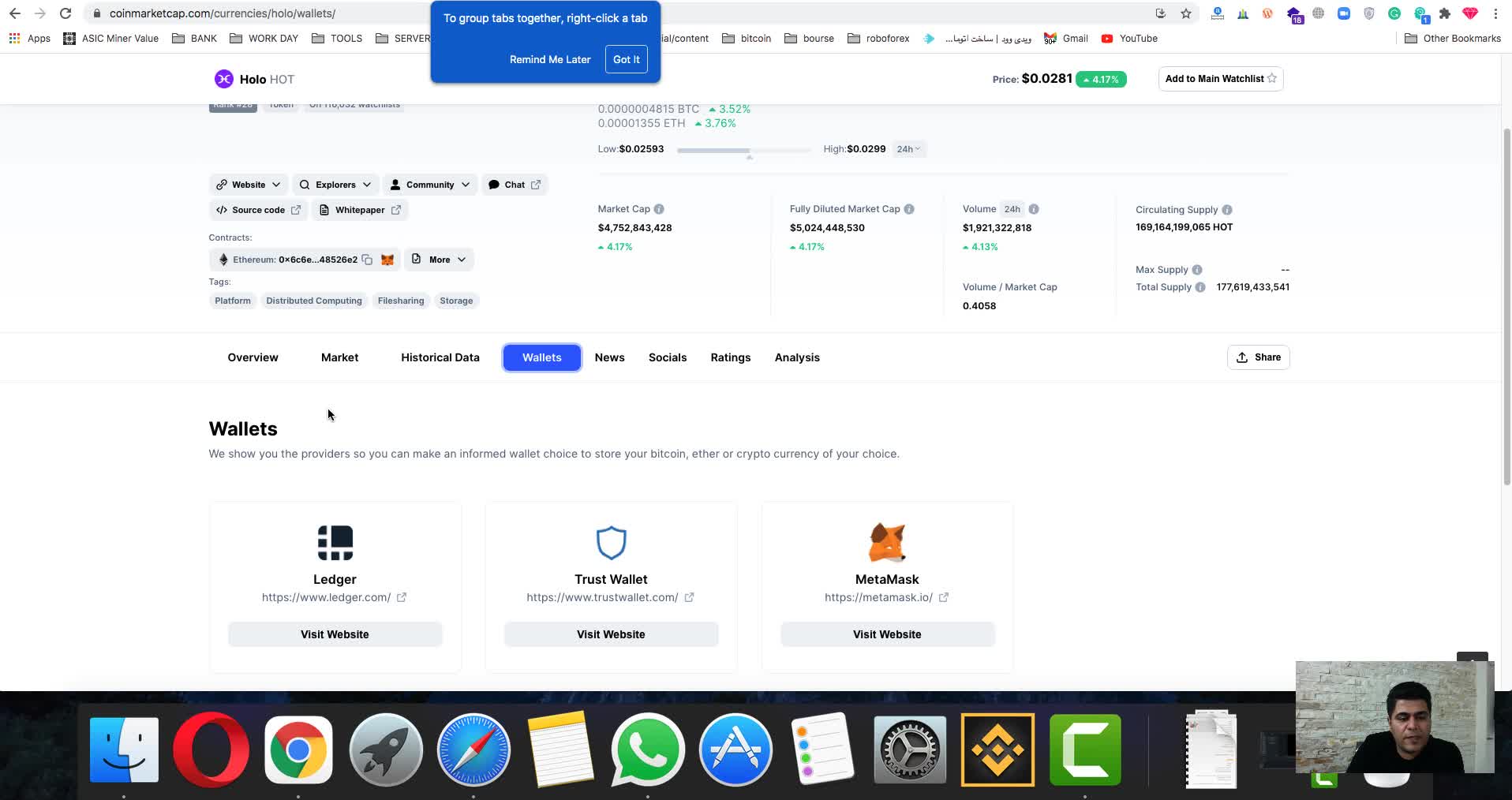Expand the Explorers dropdown
Image resolution: width=1512 pixels, height=800 pixels.
[335, 185]
